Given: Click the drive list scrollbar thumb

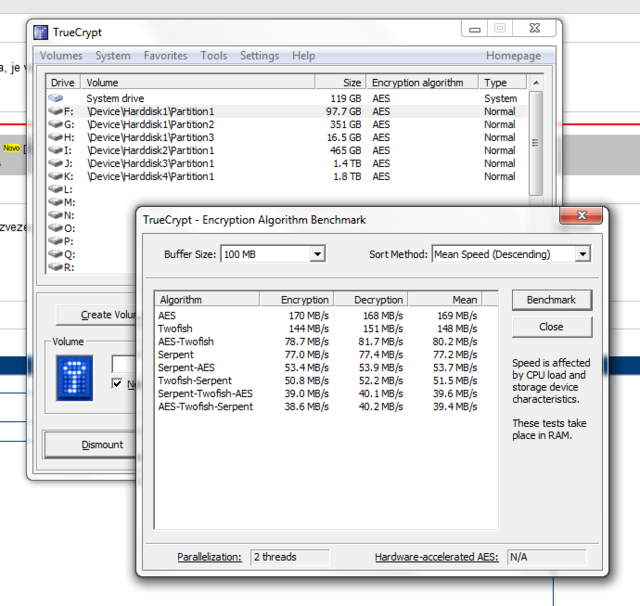Looking at the screenshot, I should pos(536,143).
